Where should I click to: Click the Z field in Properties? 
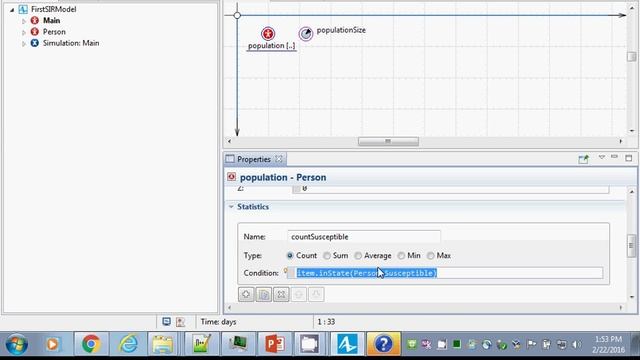[x=451, y=189]
